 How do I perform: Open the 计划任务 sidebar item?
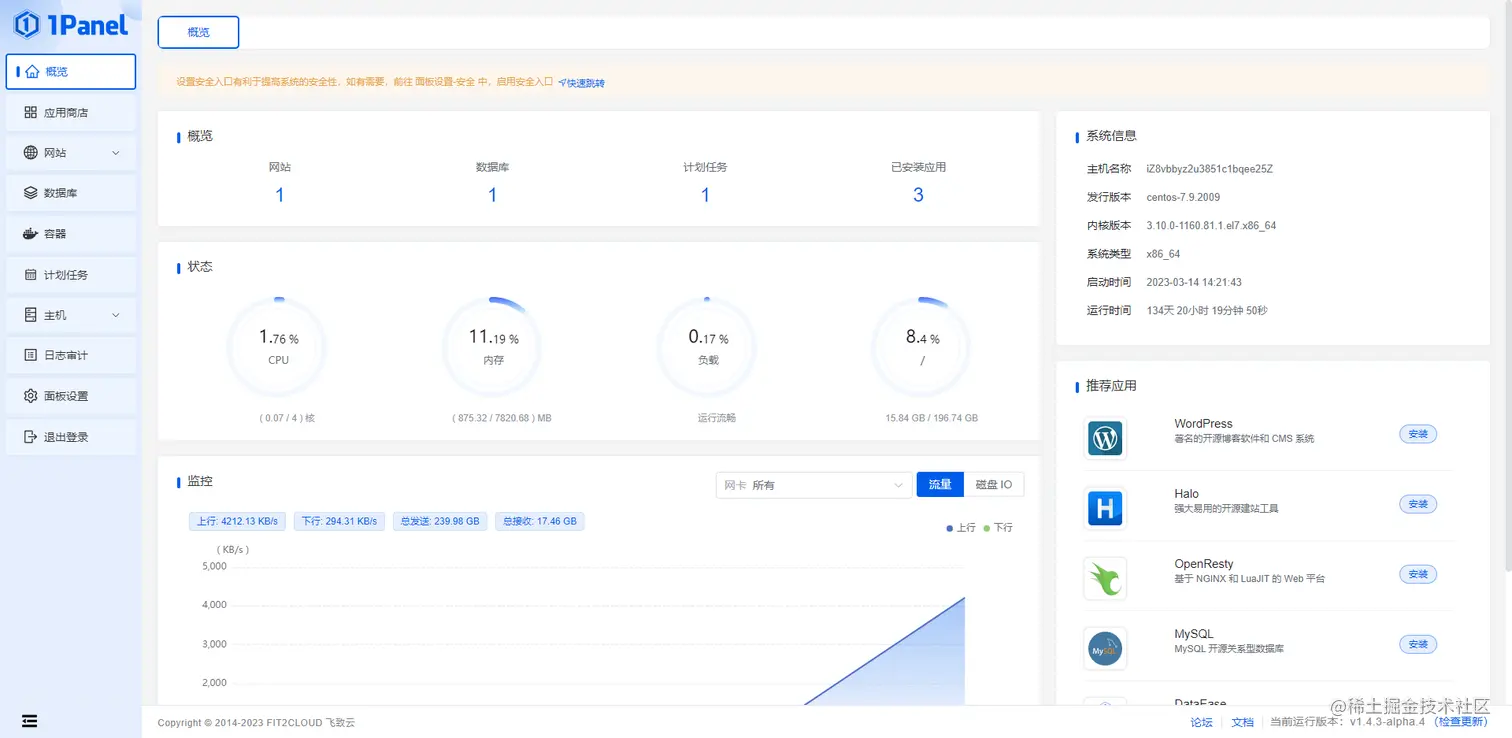pos(71,275)
